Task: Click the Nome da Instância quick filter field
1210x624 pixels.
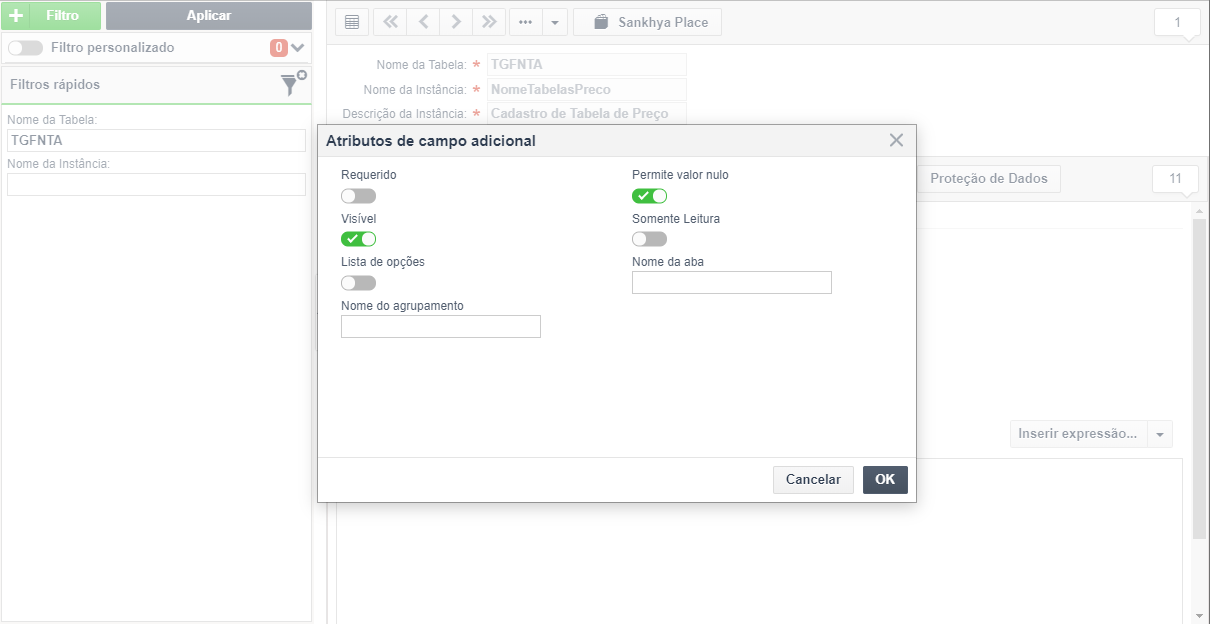Action: (x=156, y=184)
